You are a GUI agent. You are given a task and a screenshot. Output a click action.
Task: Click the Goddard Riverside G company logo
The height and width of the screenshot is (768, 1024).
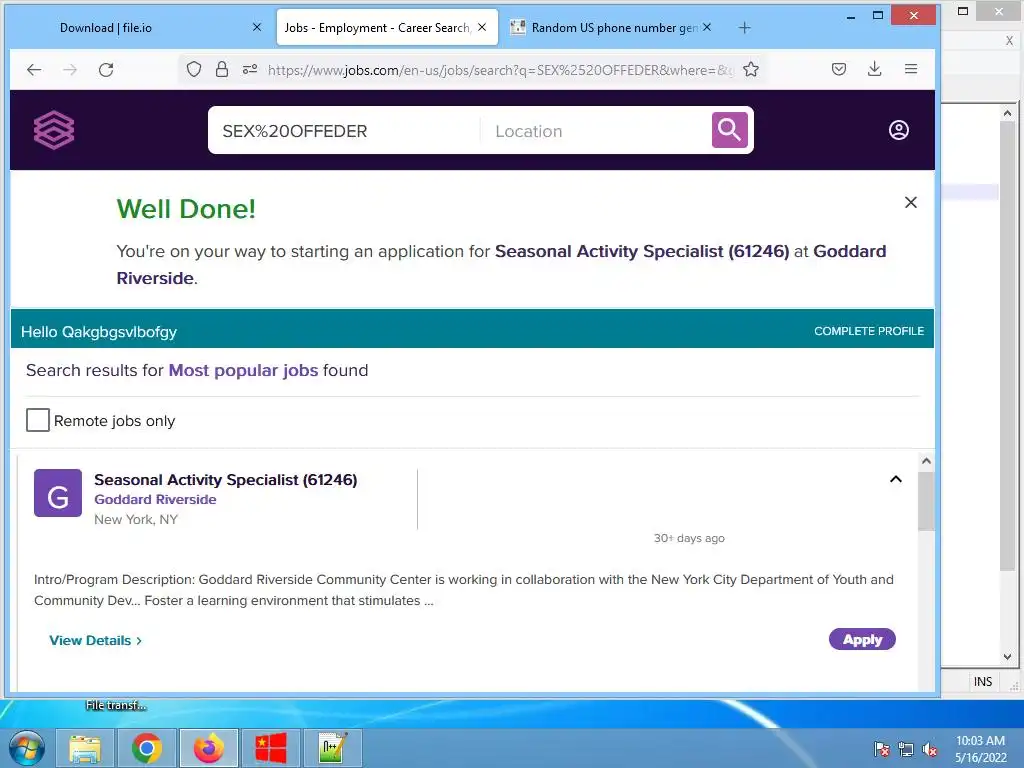58,493
